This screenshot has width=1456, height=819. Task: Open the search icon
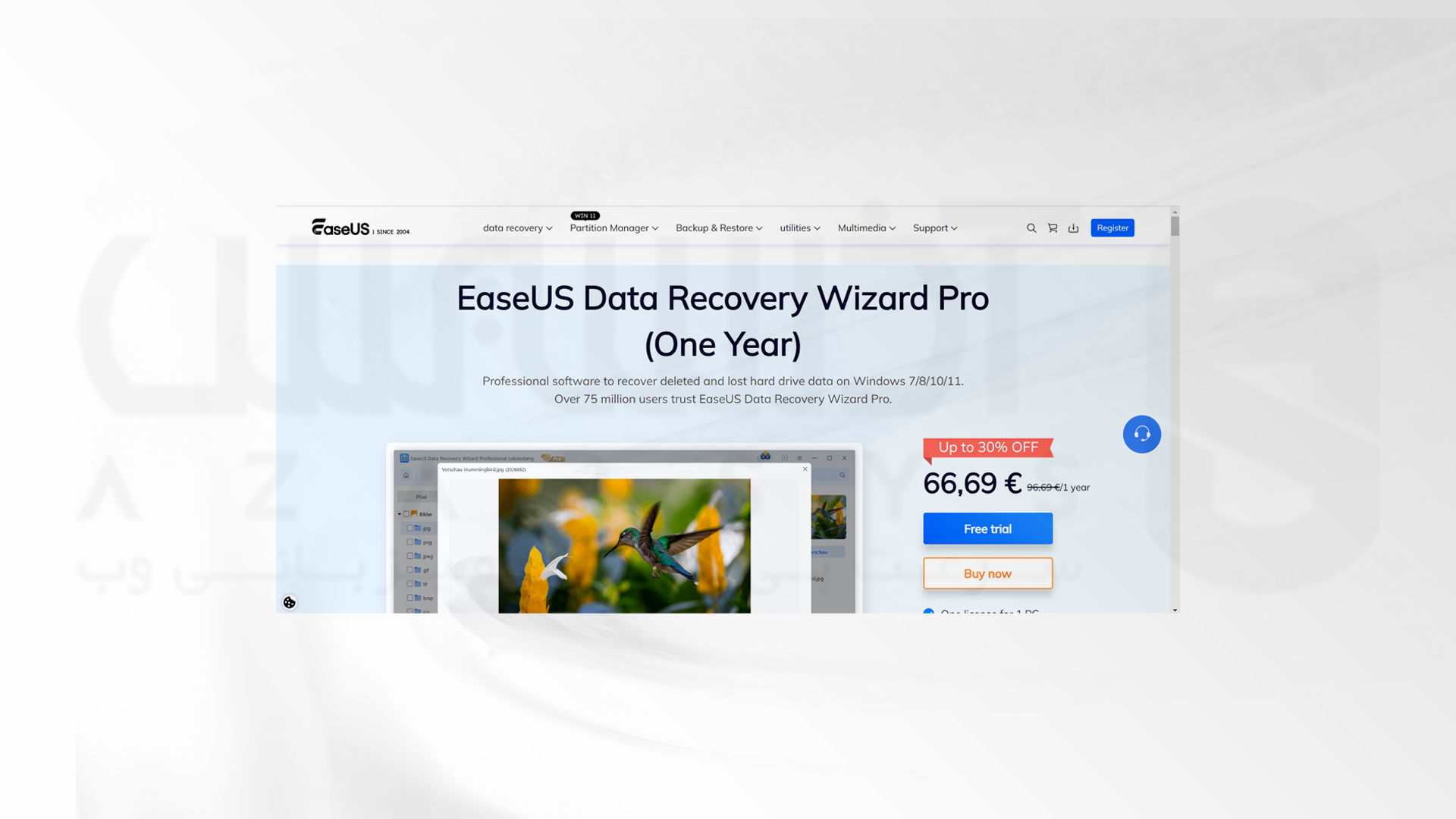click(1031, 228)
